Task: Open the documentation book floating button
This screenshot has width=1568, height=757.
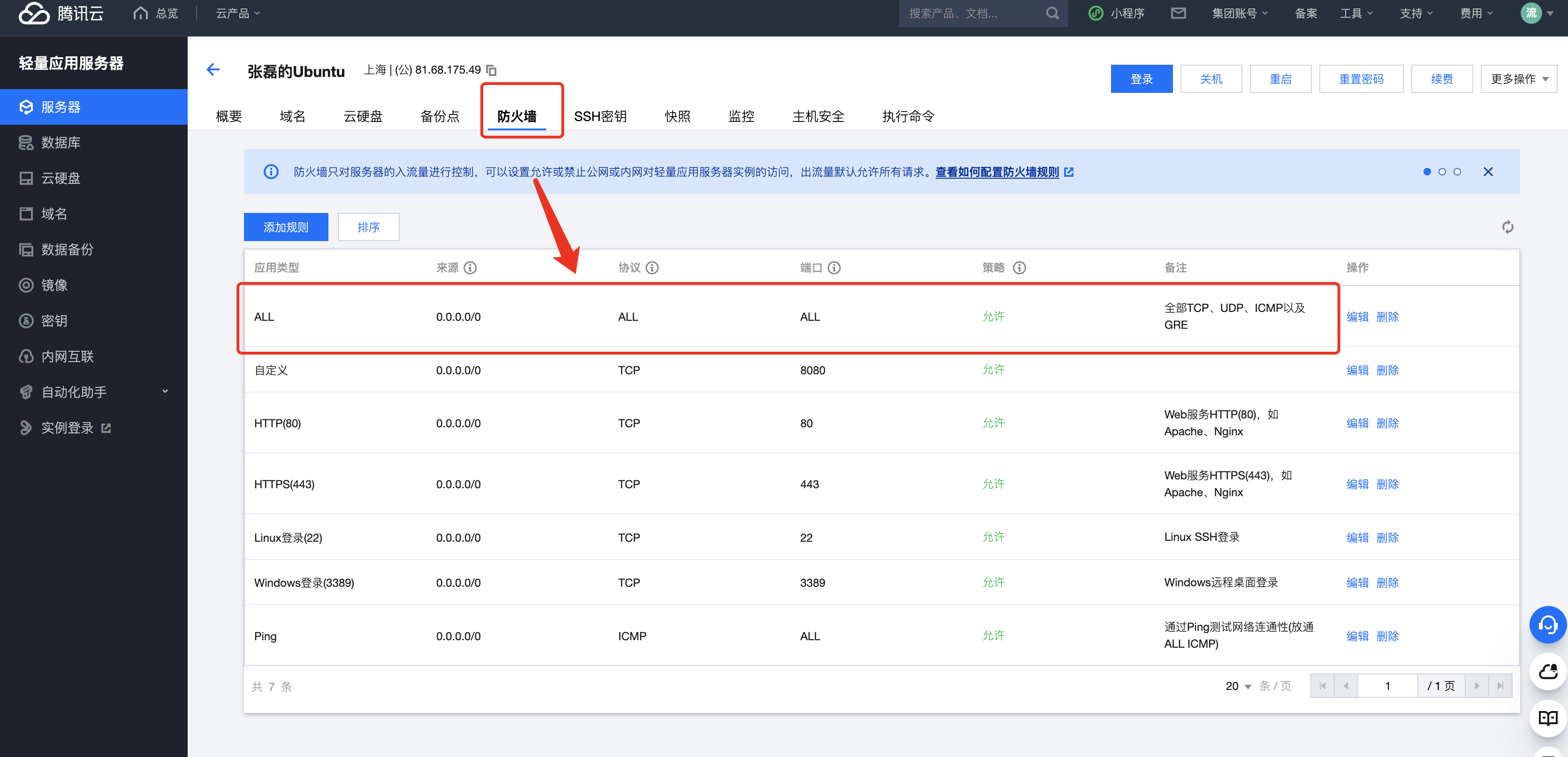Action: pos(1548,718)
